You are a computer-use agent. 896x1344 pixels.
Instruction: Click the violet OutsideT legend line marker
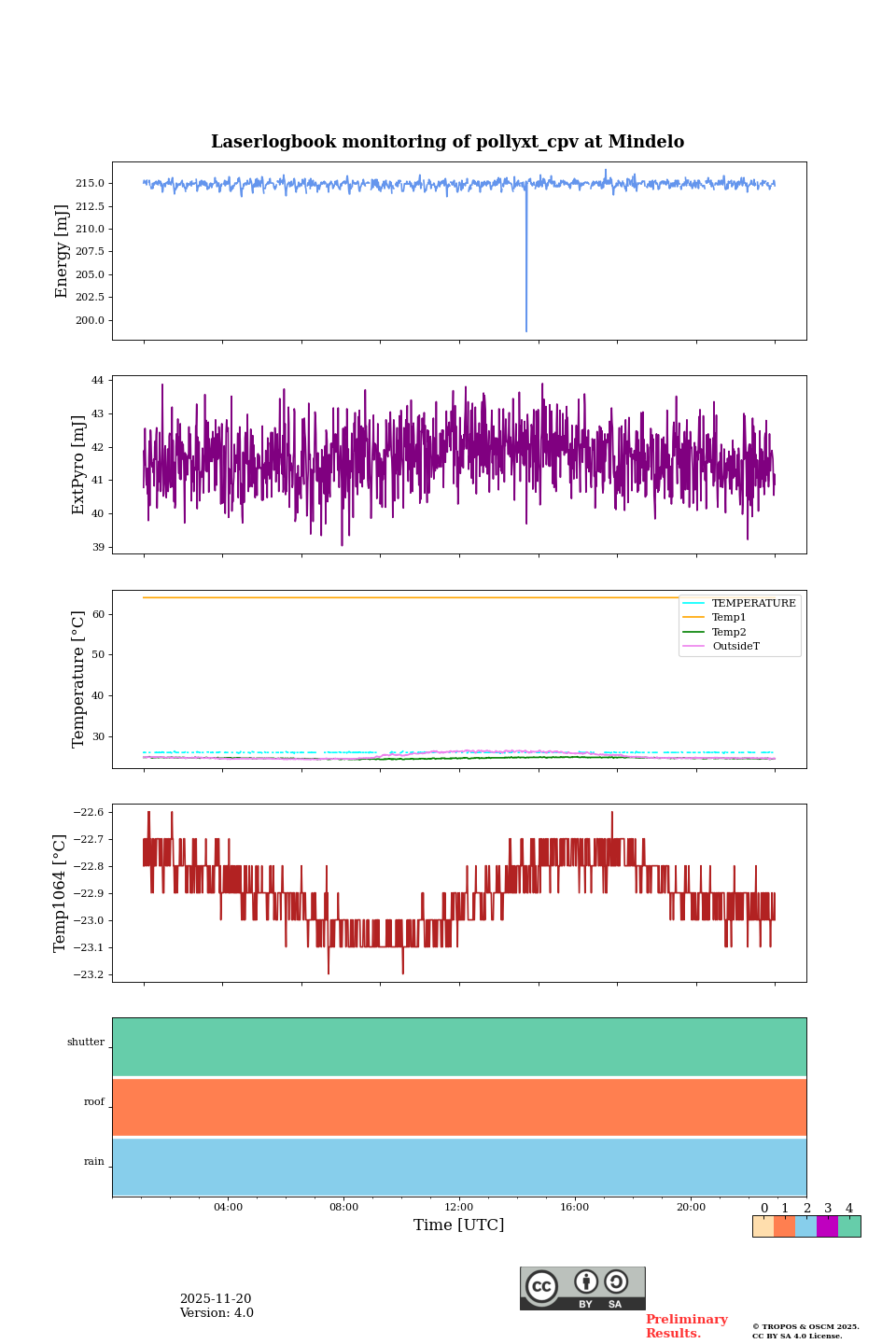pyautogui.click(x=693, y=647)
